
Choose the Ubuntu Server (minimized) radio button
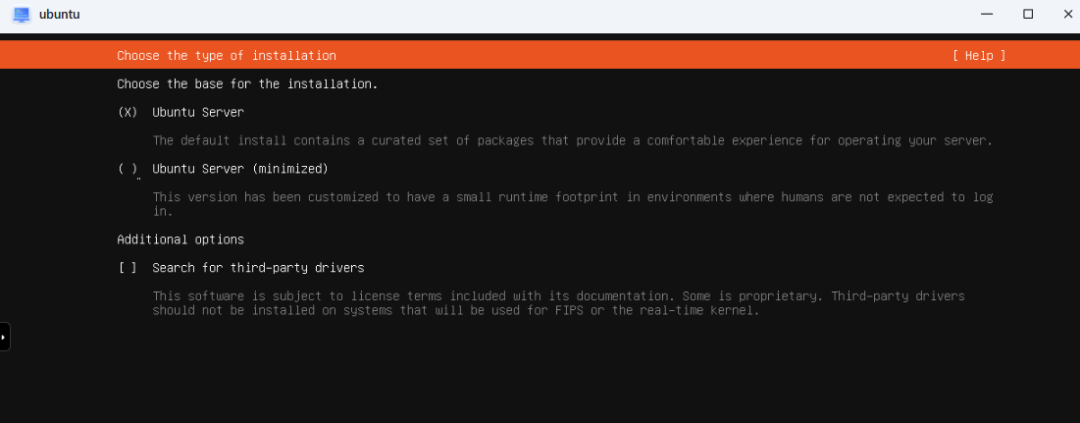(127, 169)
